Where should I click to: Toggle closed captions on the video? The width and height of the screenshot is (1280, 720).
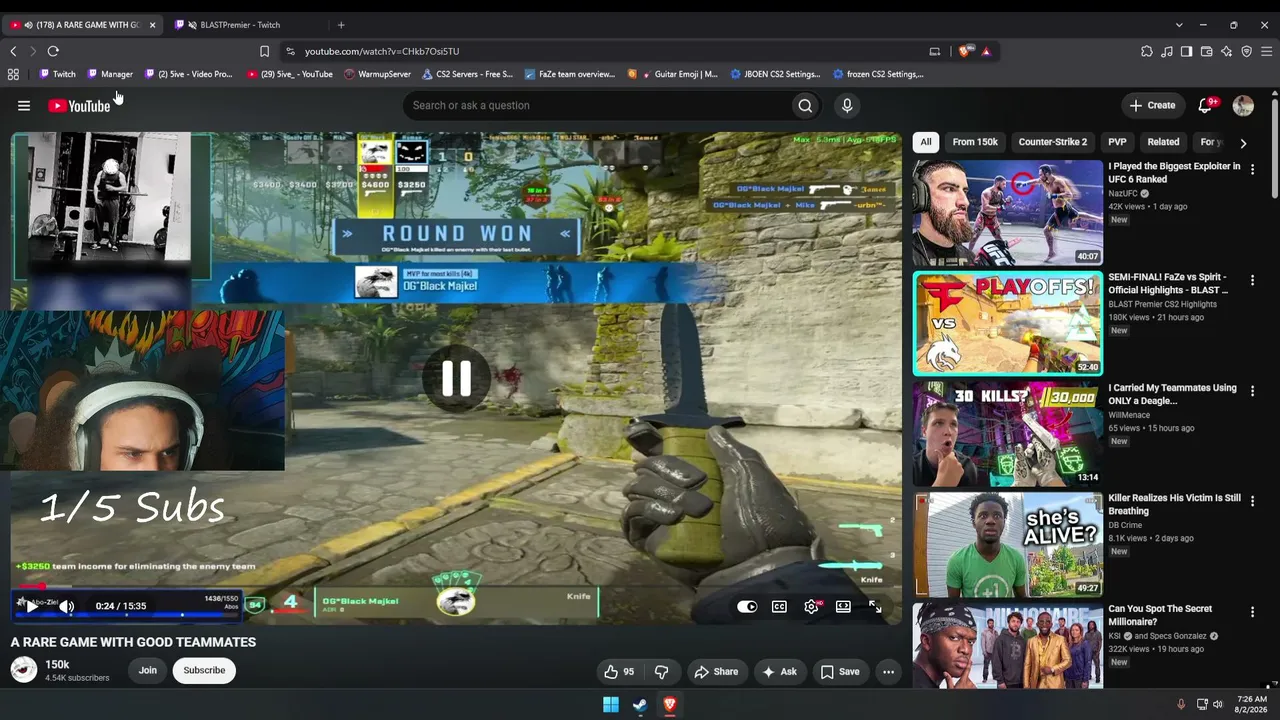[x=779, y=606]
